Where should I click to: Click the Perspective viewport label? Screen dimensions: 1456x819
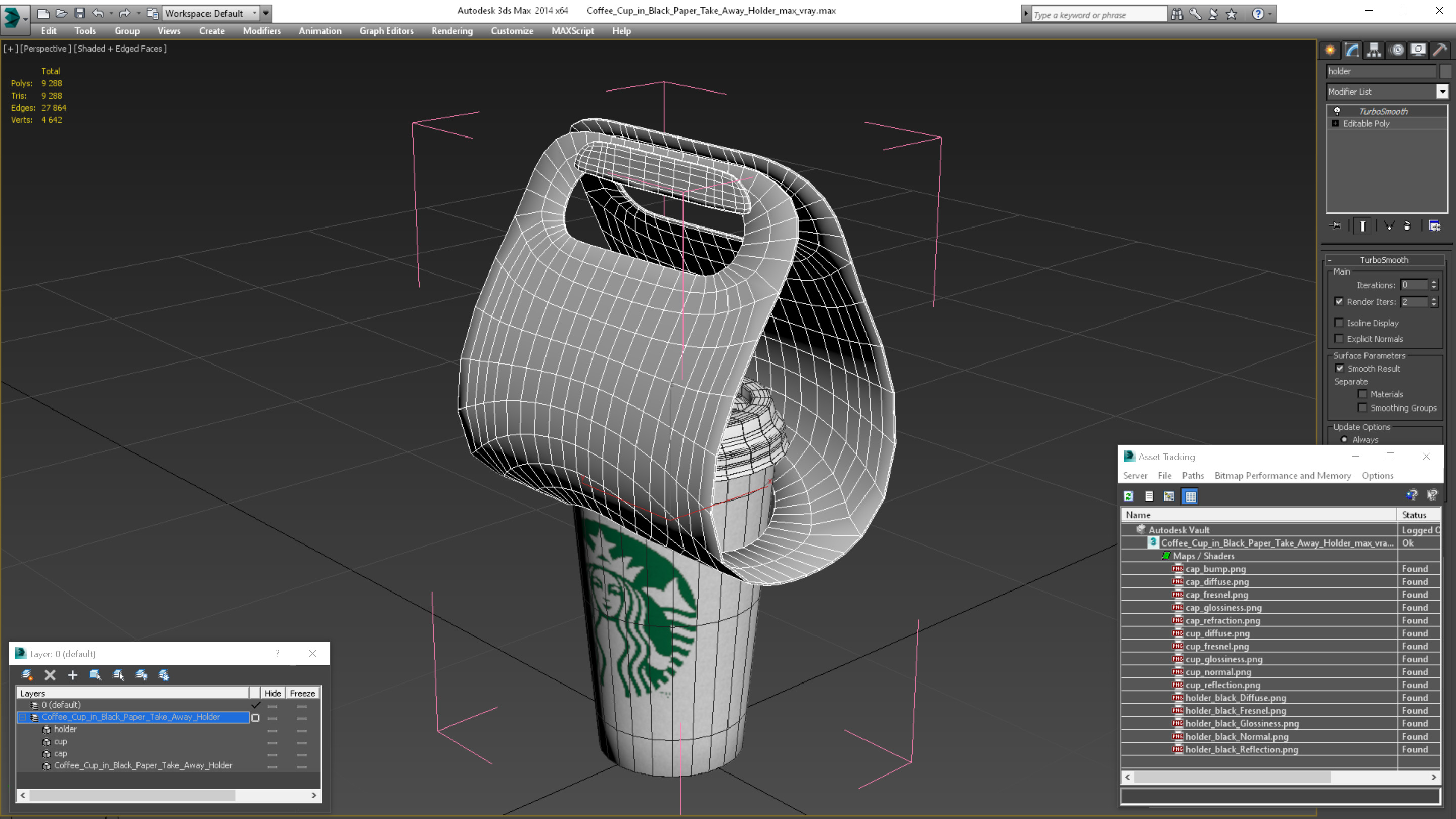(46, 49)
